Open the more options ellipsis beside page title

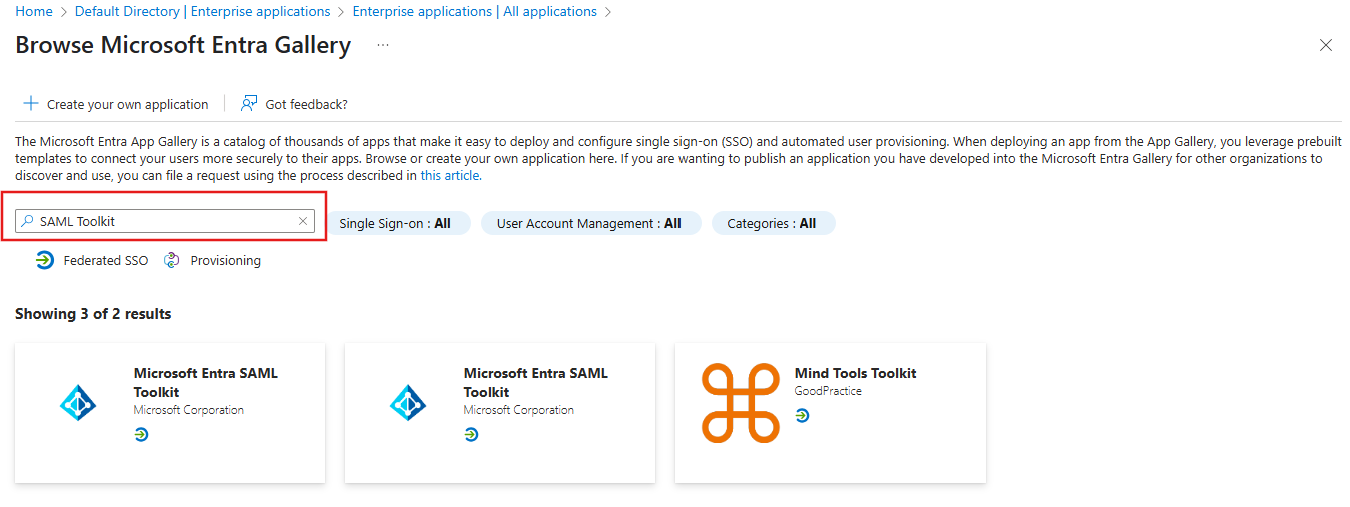coord(383,46)
